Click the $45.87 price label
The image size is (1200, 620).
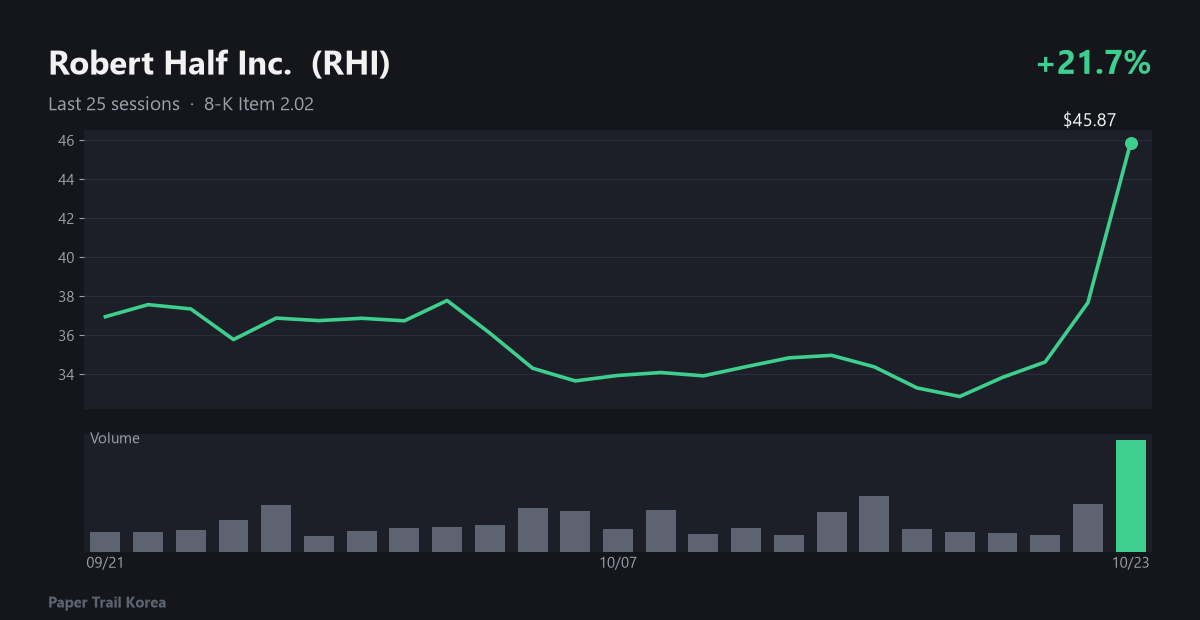(x=1089, y=120)
